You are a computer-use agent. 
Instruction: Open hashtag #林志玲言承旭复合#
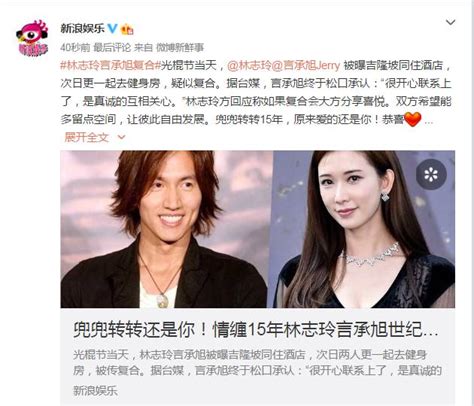(x=107, y=65)
